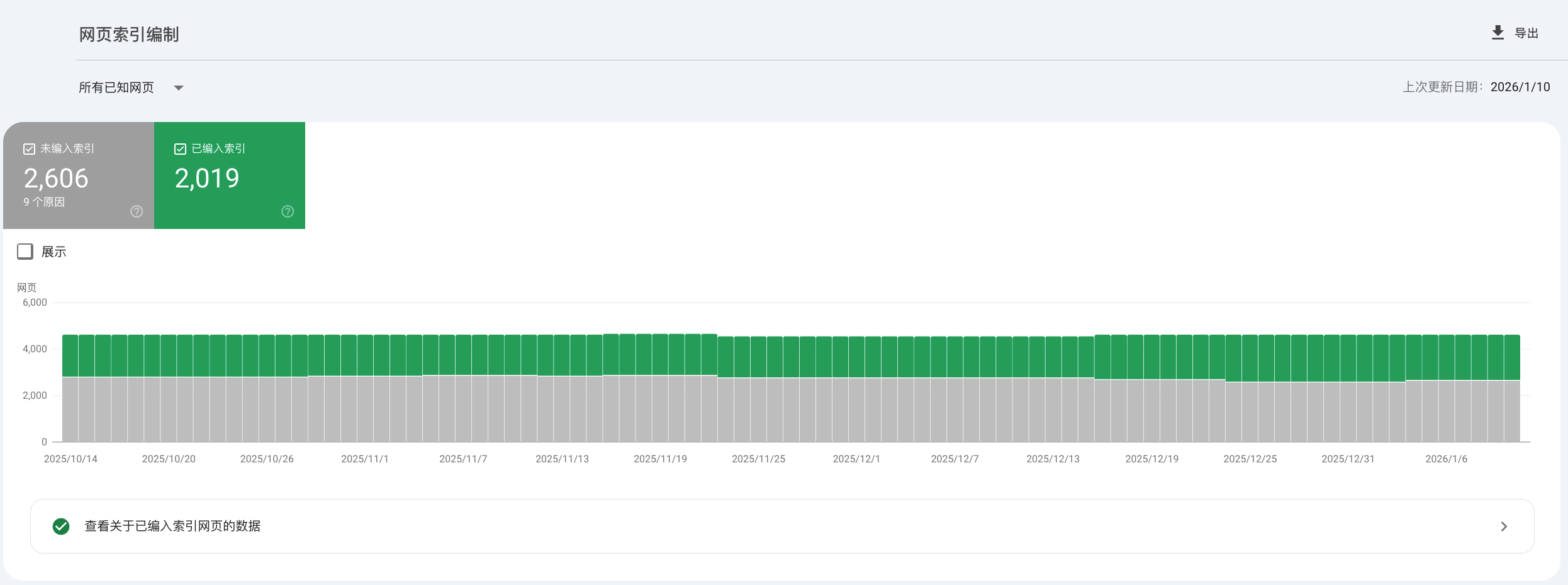
Task: Click the right chevron on indexed data row
Action: click(1504, 526)
